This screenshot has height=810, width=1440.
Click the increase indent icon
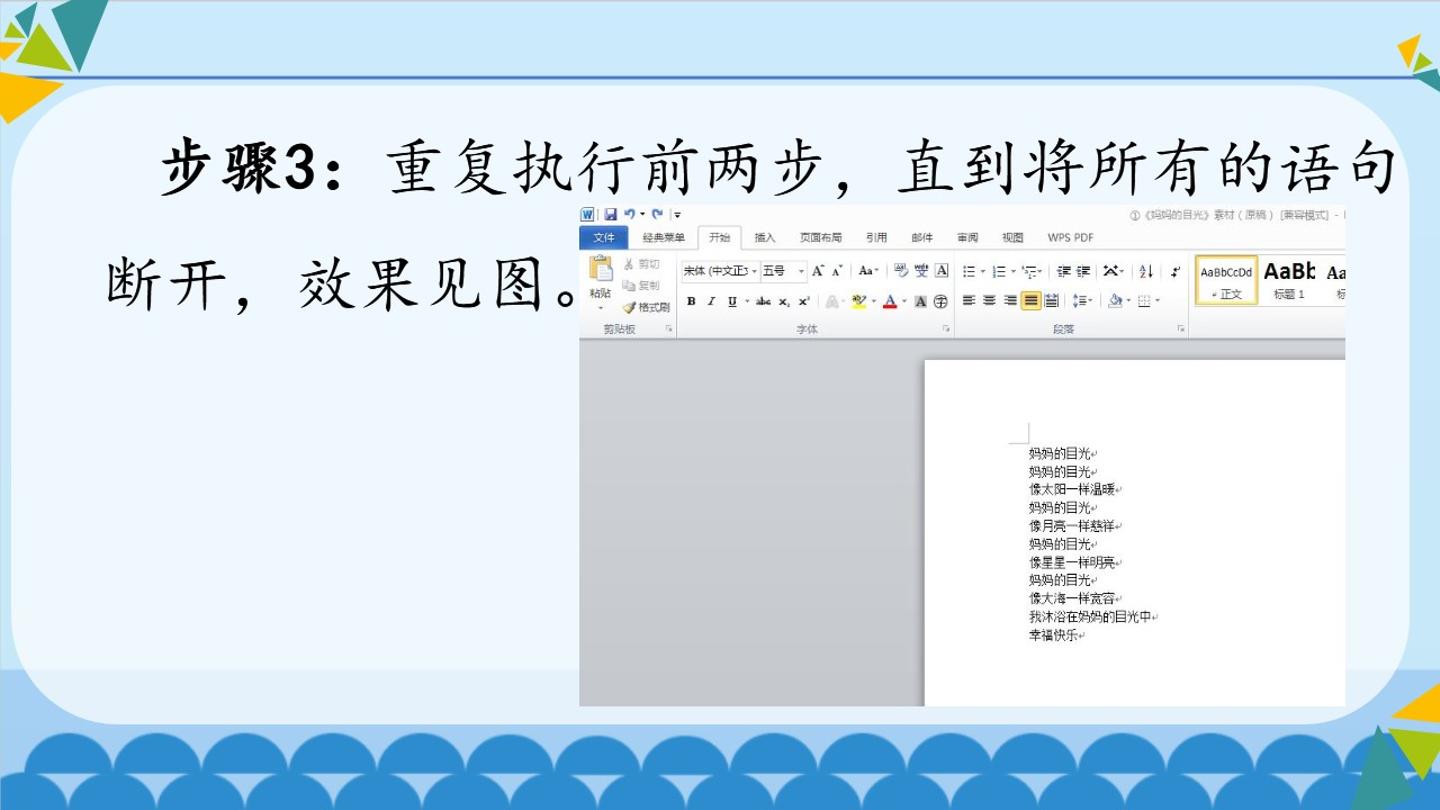click(1083, 271)
